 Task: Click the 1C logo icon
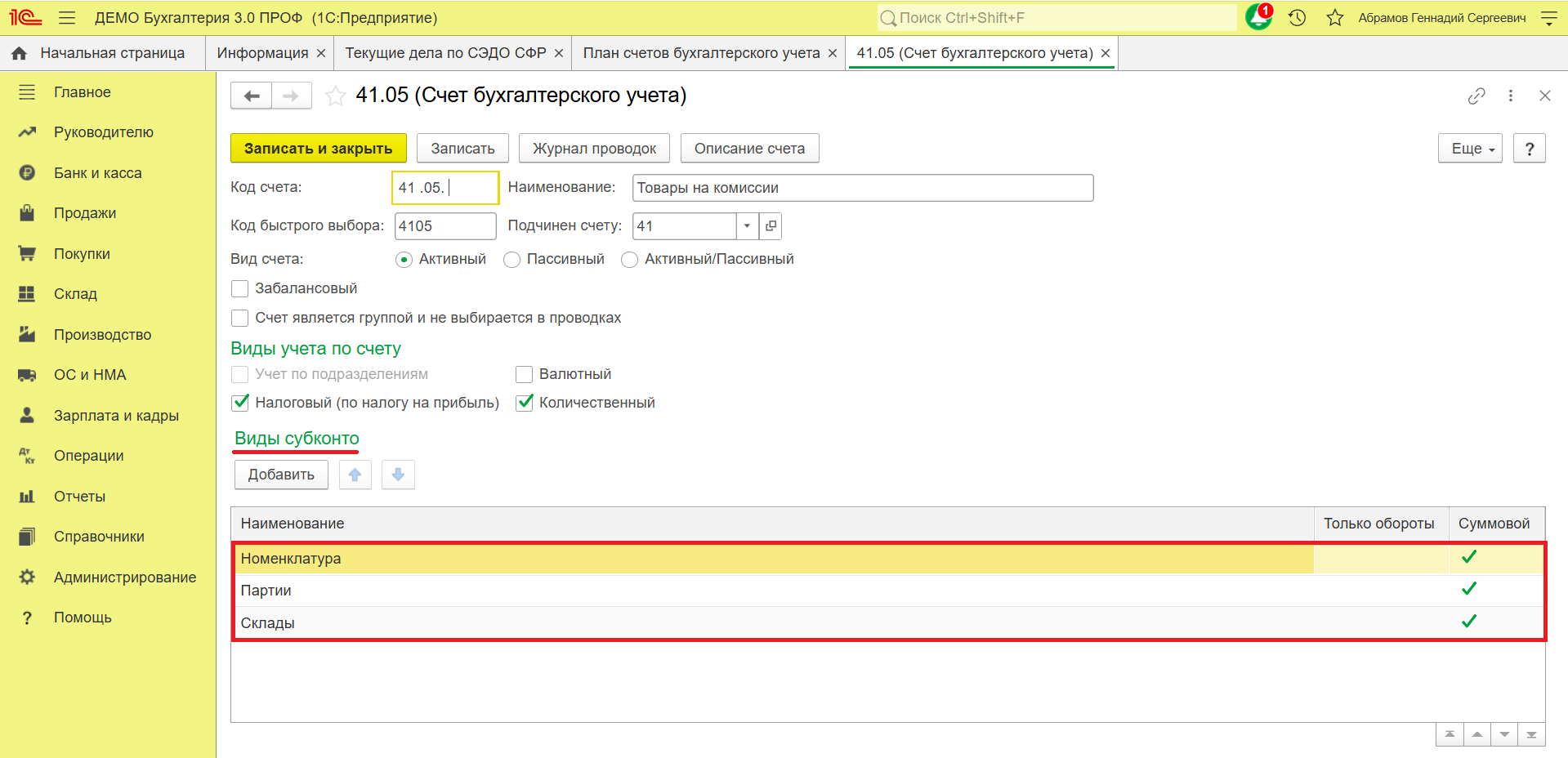click(25, 17)
